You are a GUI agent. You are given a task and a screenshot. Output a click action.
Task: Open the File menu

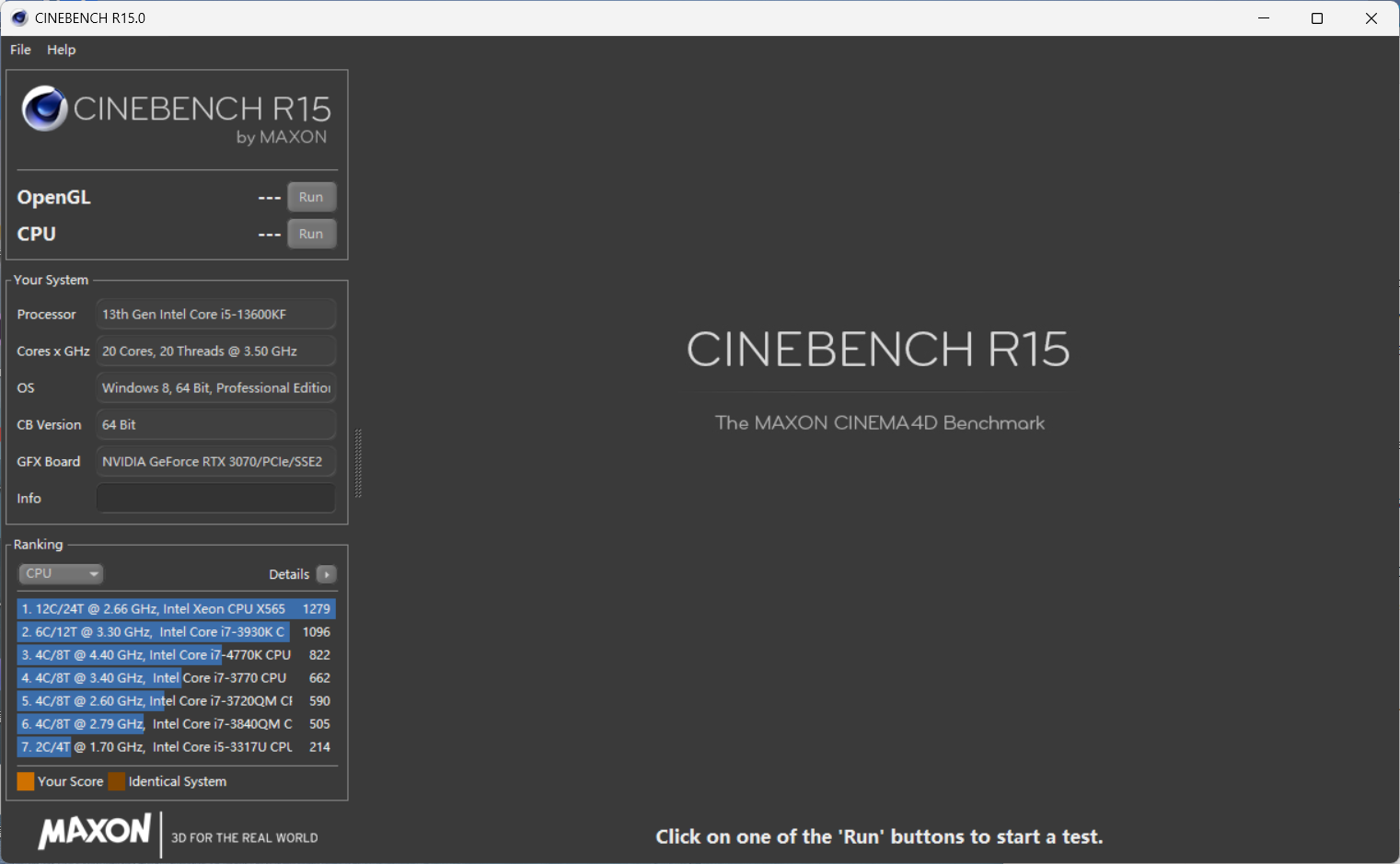click(19, 50)
